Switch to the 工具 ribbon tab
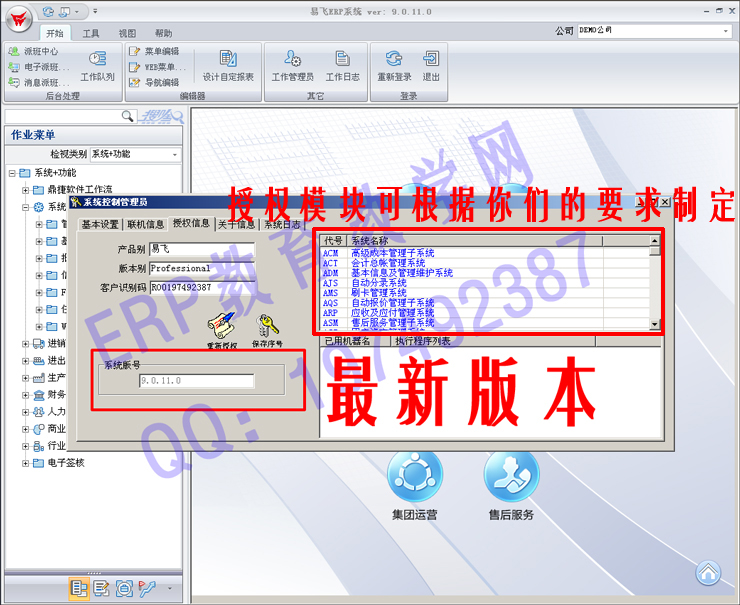Image resolution: width=740 pixels, height=605 pixels. (x=91, y=34)
